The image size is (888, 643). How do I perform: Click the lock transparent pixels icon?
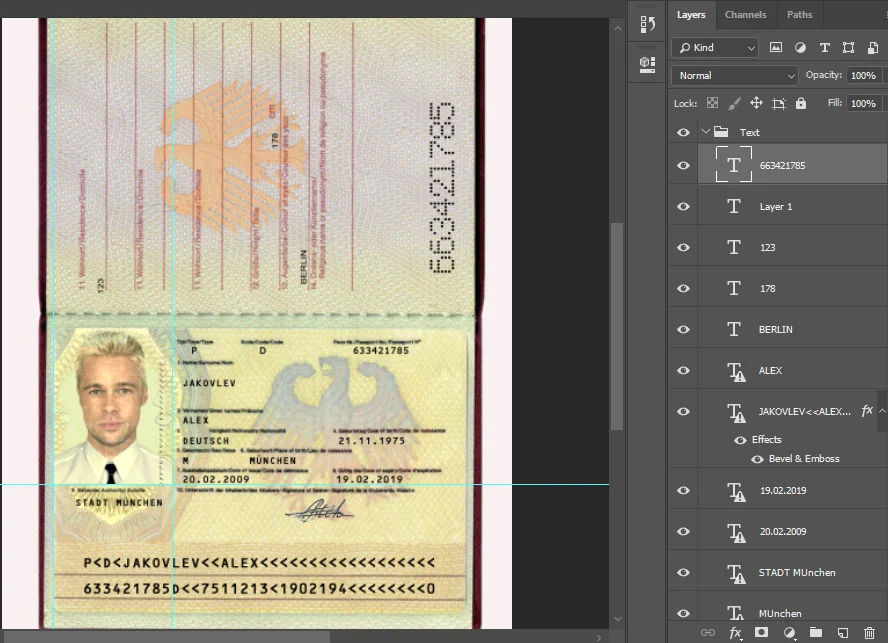[x=712, y=103]
